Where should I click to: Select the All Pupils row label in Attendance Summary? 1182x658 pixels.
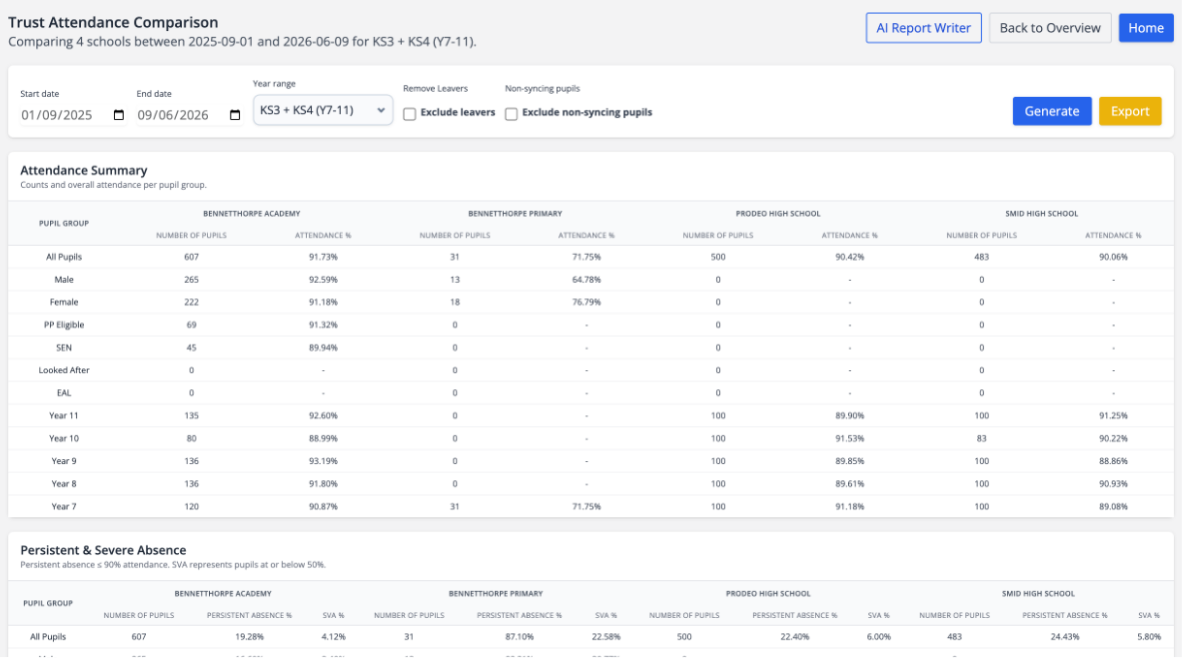(x=64, y=257)
